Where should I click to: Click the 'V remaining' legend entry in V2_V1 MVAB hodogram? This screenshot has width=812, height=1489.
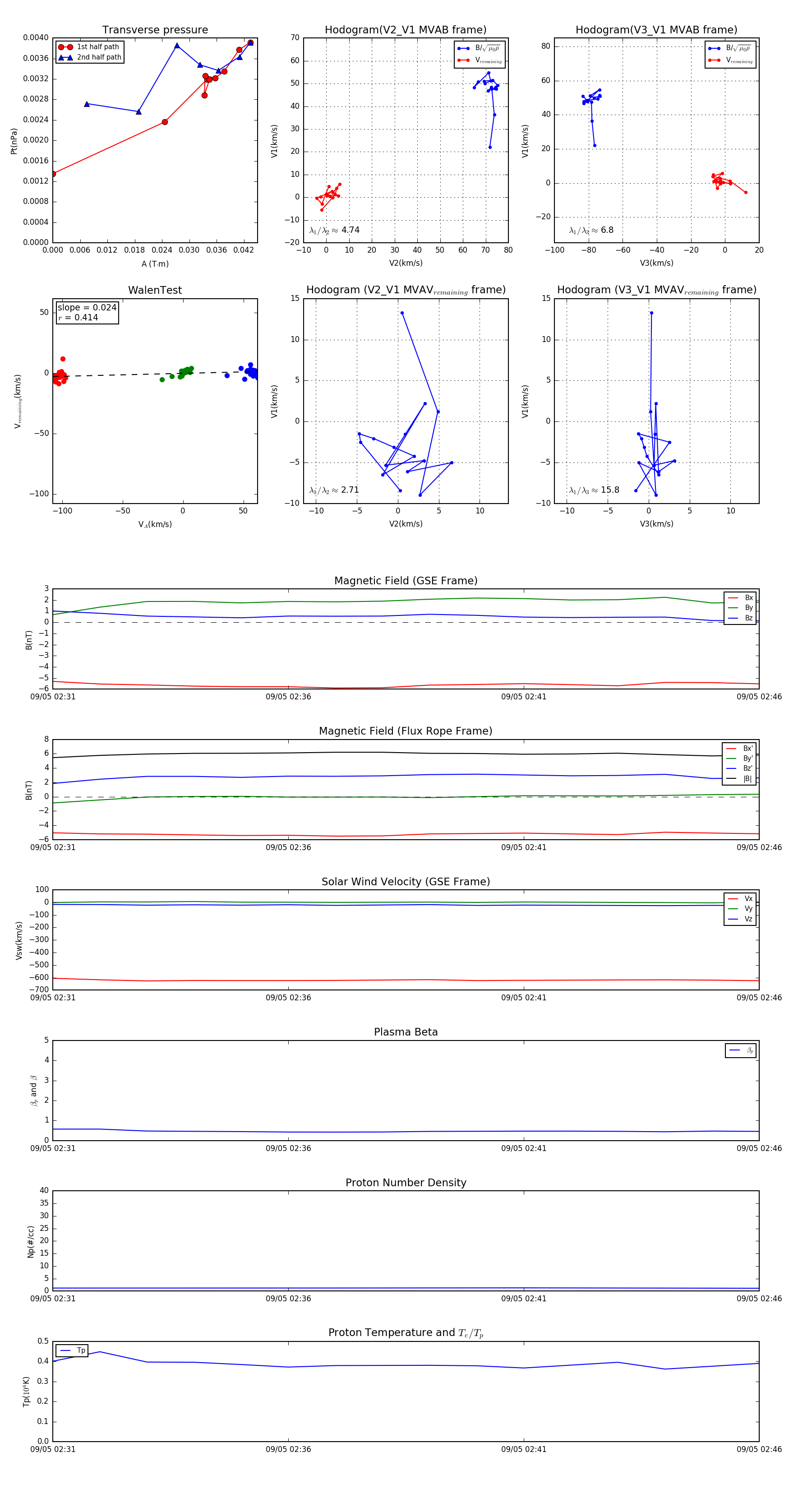480,60
